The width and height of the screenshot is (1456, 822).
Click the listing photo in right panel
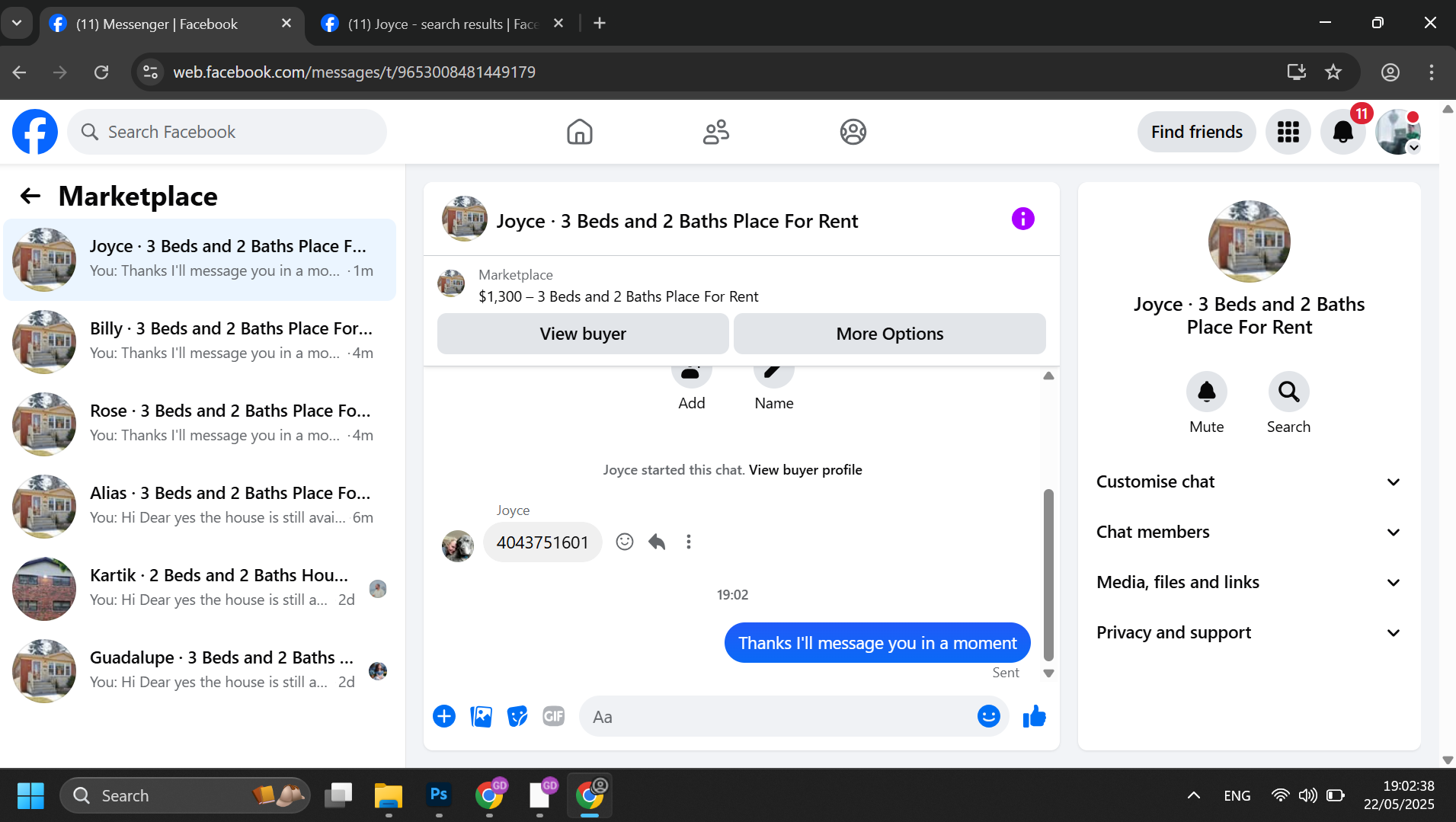[x=1250, y=241]
